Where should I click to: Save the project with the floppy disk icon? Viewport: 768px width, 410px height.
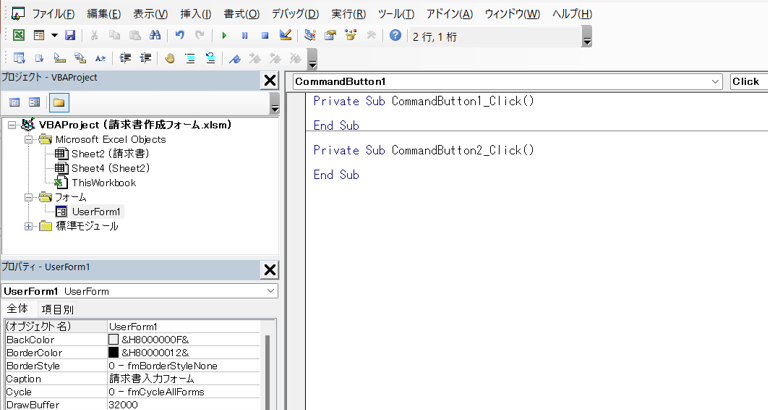pyautogui.click(x=70, y=35)
